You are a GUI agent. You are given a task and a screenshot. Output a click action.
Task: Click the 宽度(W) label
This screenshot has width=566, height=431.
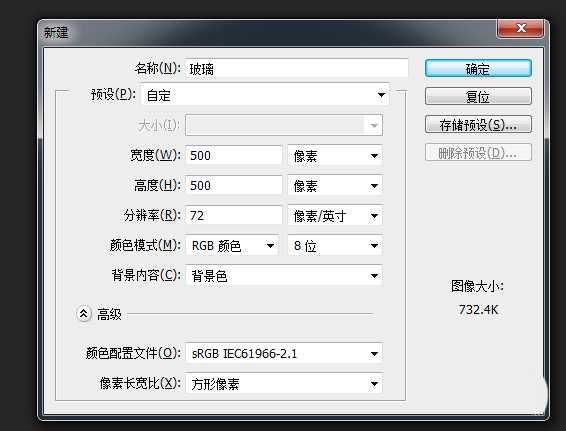point(156,155)
